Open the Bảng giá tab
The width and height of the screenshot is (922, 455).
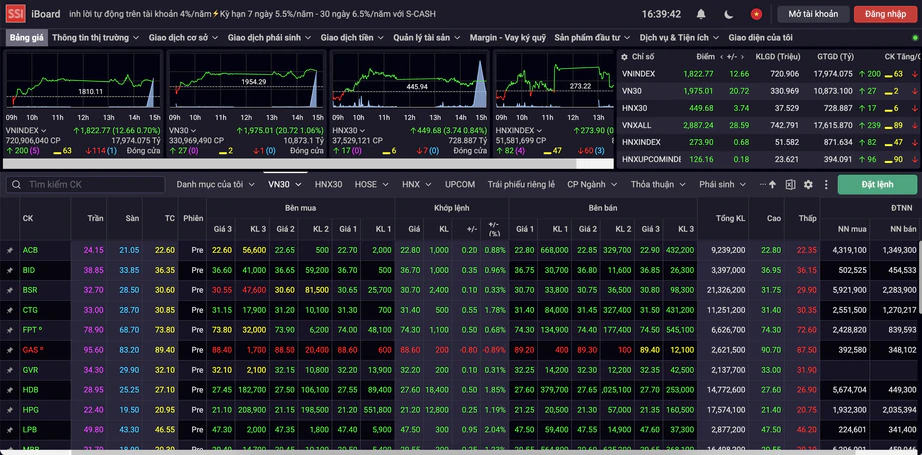26,38
